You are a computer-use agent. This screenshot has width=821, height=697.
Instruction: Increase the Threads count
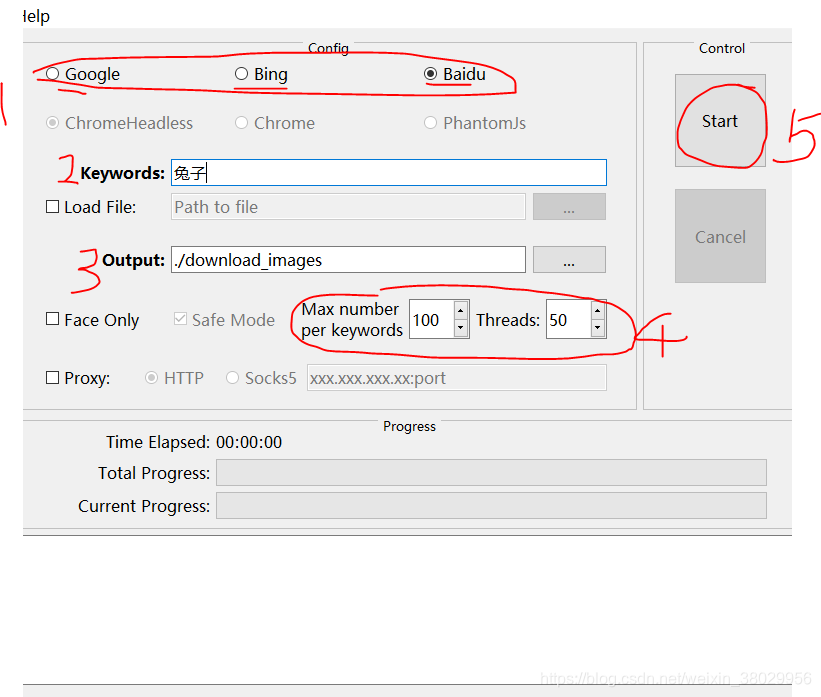click(597, 311)
